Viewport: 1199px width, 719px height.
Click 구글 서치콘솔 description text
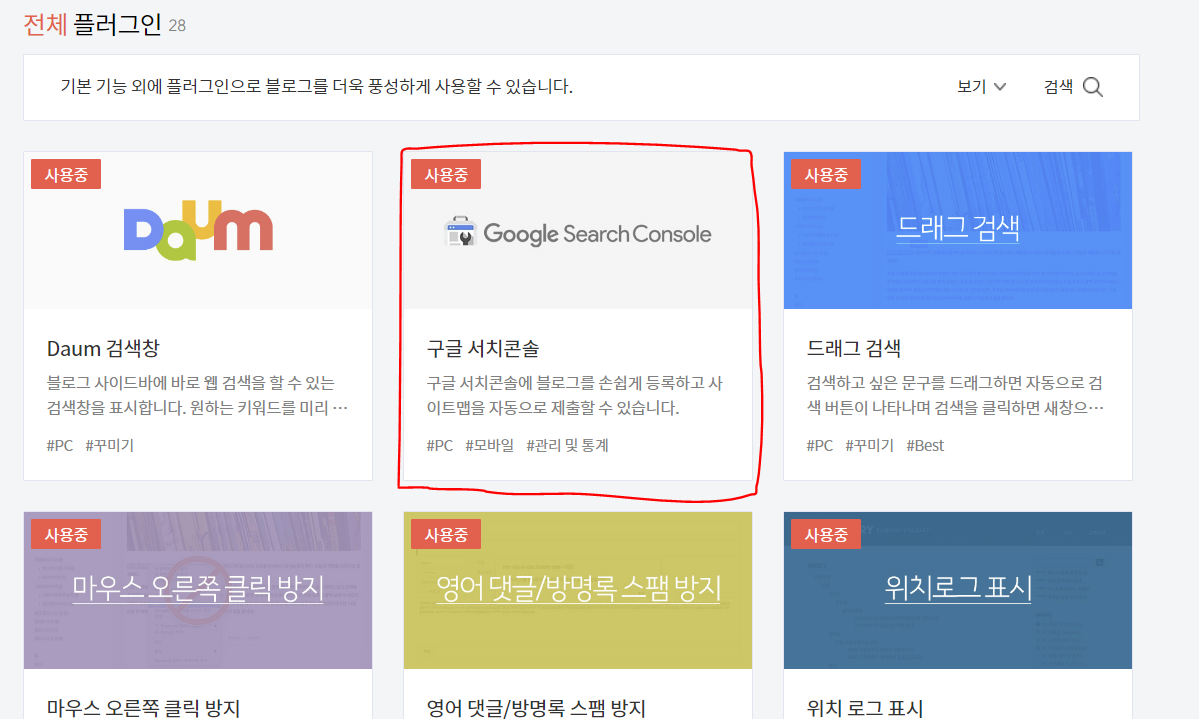click(x=574, y=395)
